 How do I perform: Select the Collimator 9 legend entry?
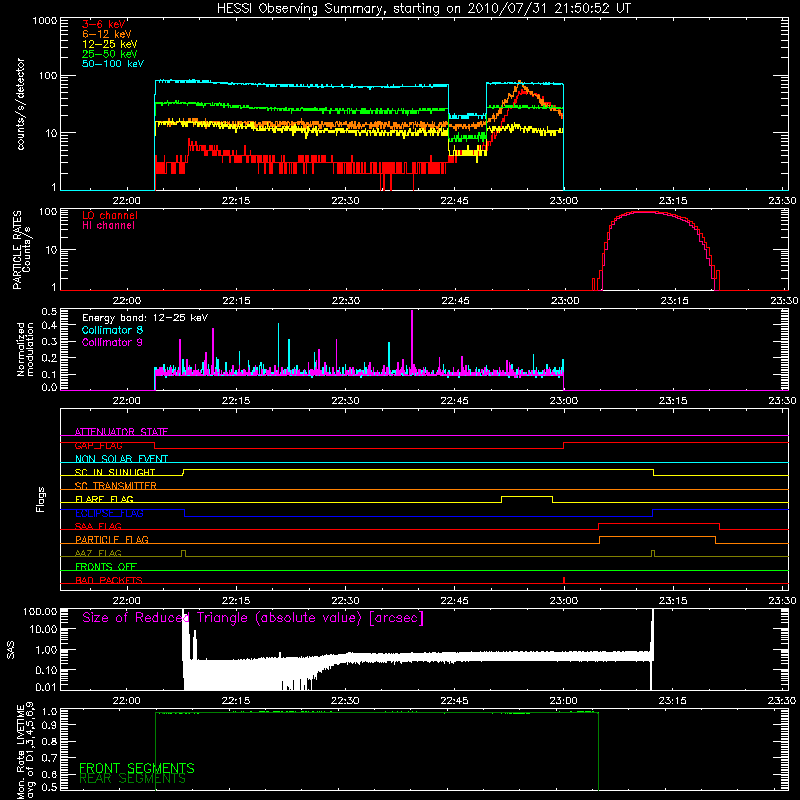point(112,342)
